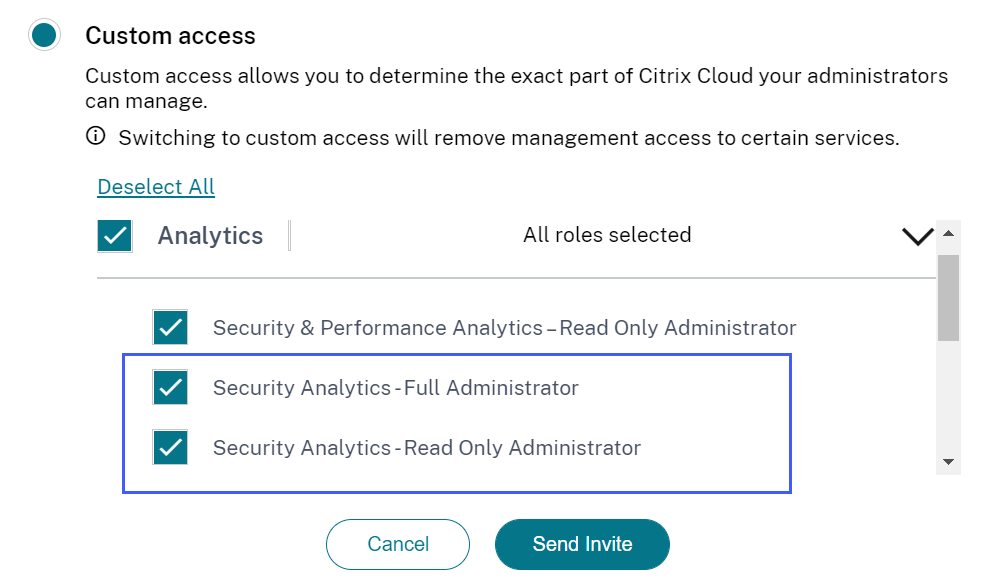Image resolution: width=992 pixels, height=580 pixels.
Task: Select the Custom access radio button
Action: click(44, 36)
